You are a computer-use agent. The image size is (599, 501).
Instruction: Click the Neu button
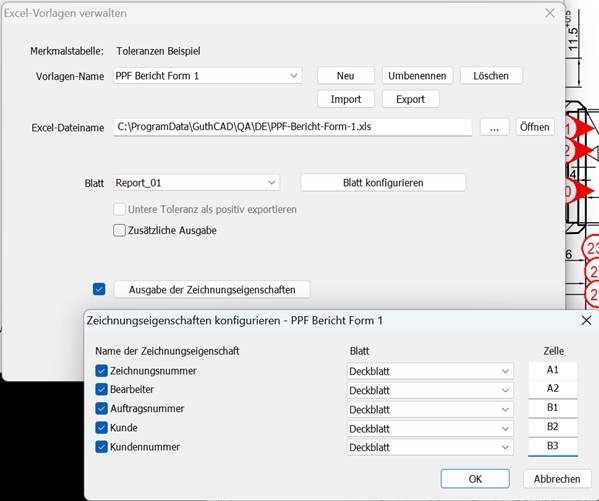click(346, 76)
